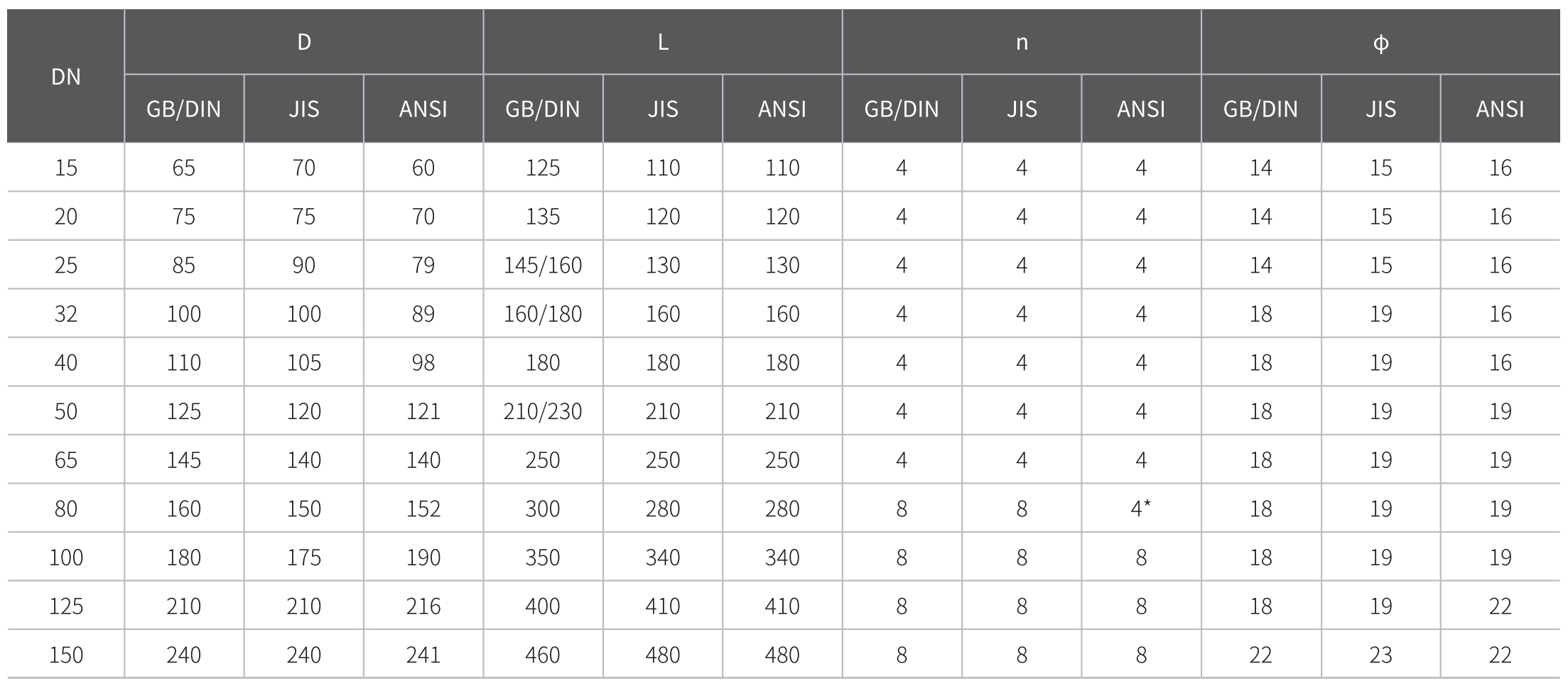Select value 79 in D ANSI column

pos(423,265)
